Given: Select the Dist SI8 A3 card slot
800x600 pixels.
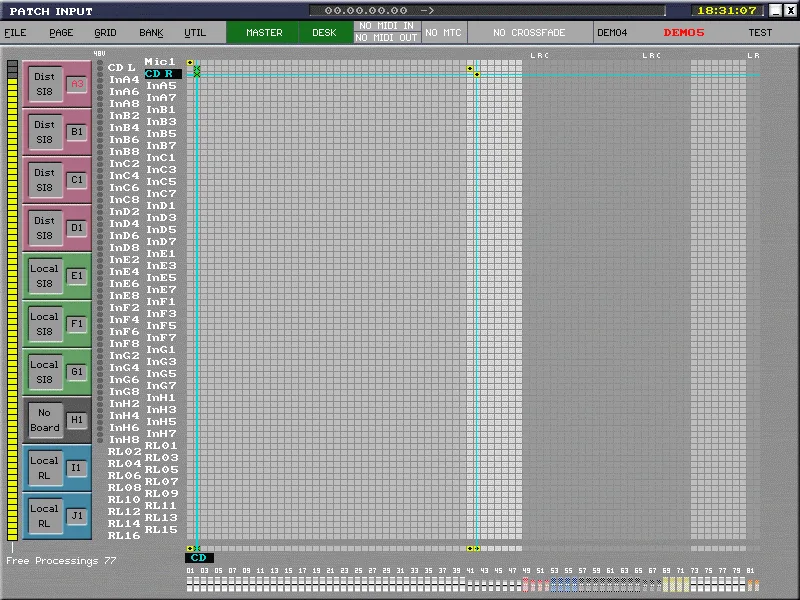Looking at the screenshot, I should click(57, 84).
